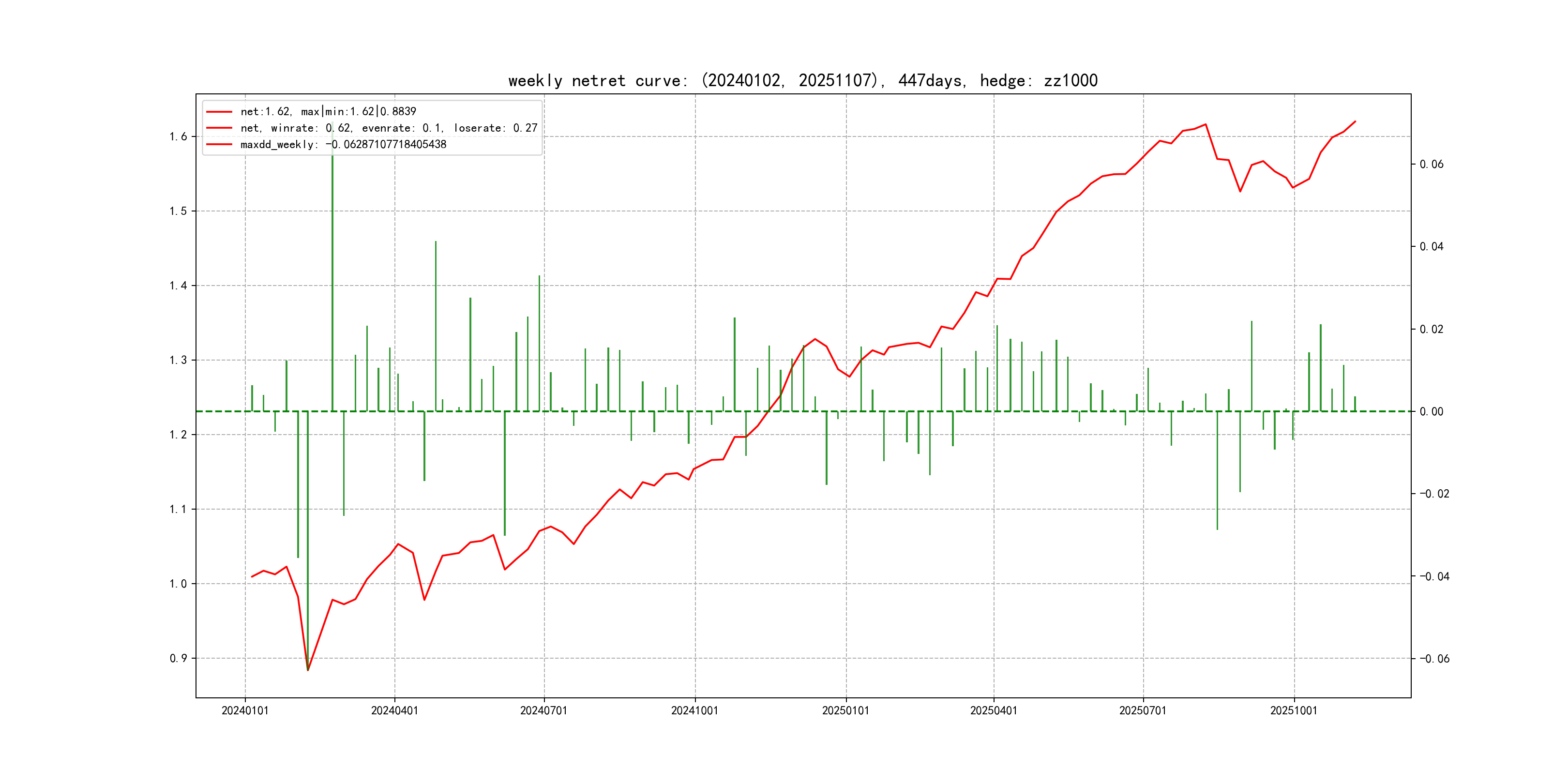The width and height of the screenshot is (1568, 784).
Task: Click the left y-axis label 1.3
Action: pos(179,360)
